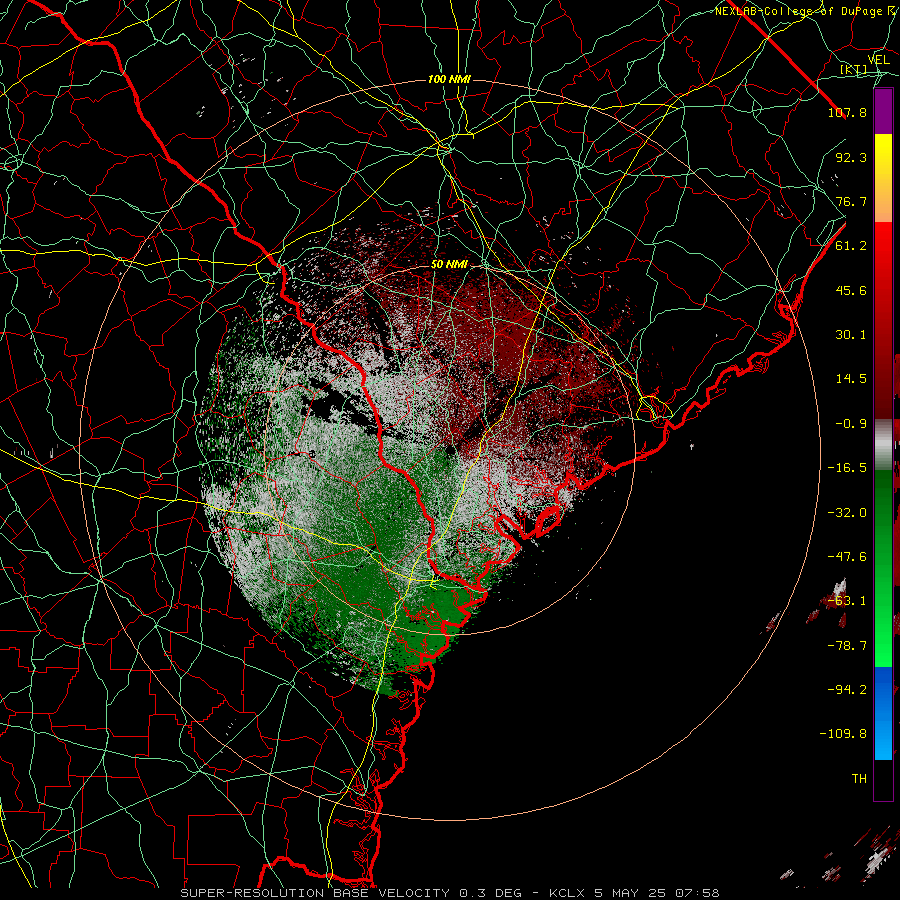The width and height of the screenshot is (900, 900).
Task: Click the '-47.6' scale value
Action: coord(847,557)
